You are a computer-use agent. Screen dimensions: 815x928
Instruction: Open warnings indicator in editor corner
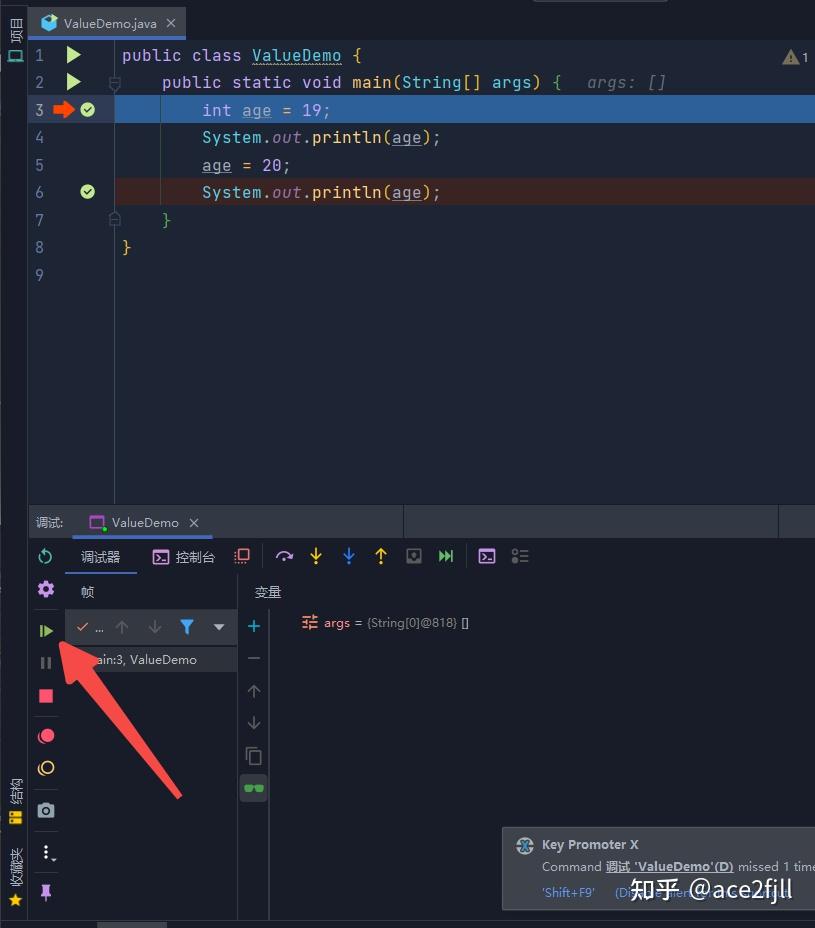795,57
